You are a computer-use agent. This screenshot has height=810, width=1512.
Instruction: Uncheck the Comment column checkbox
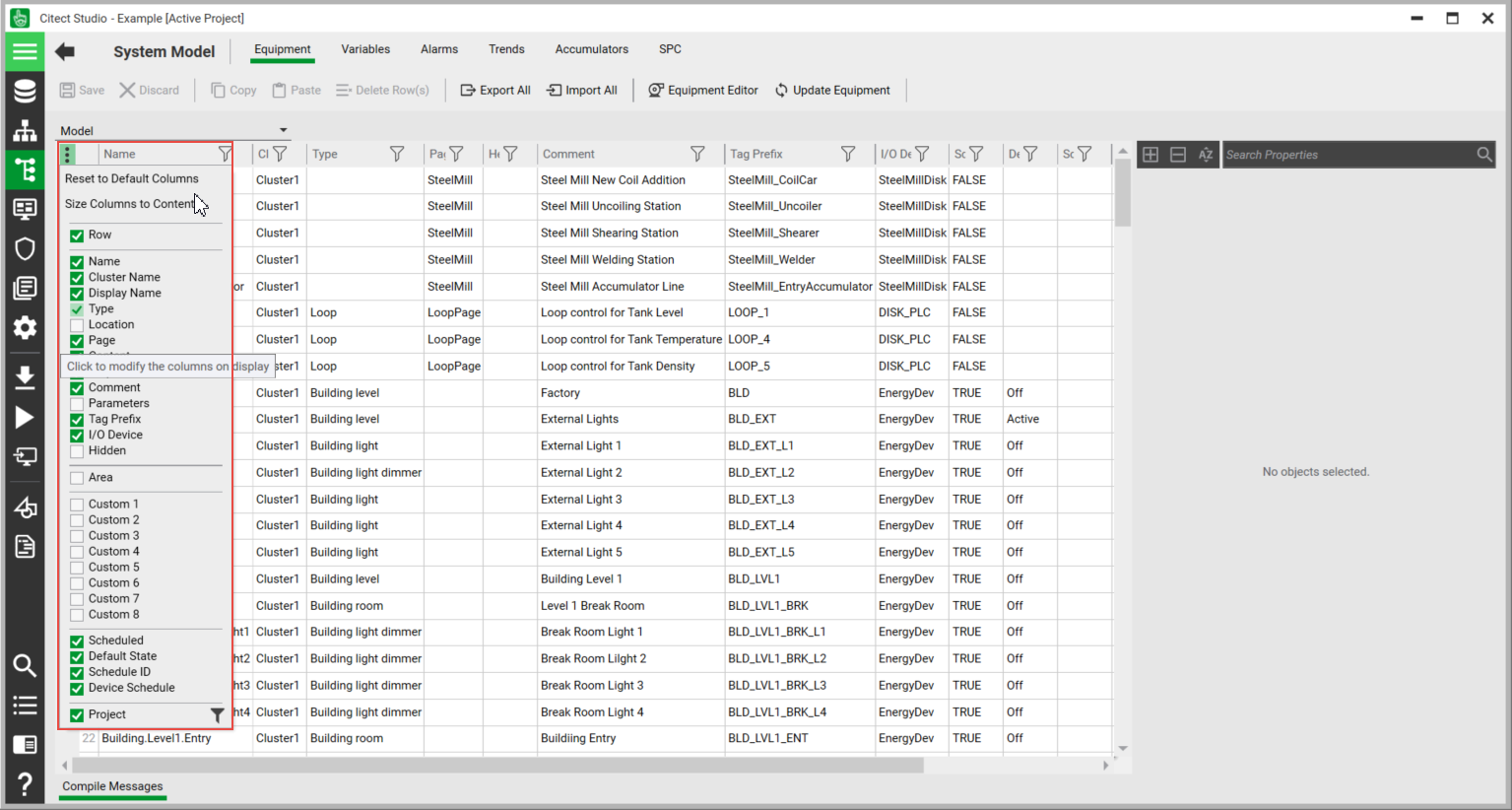77,387
